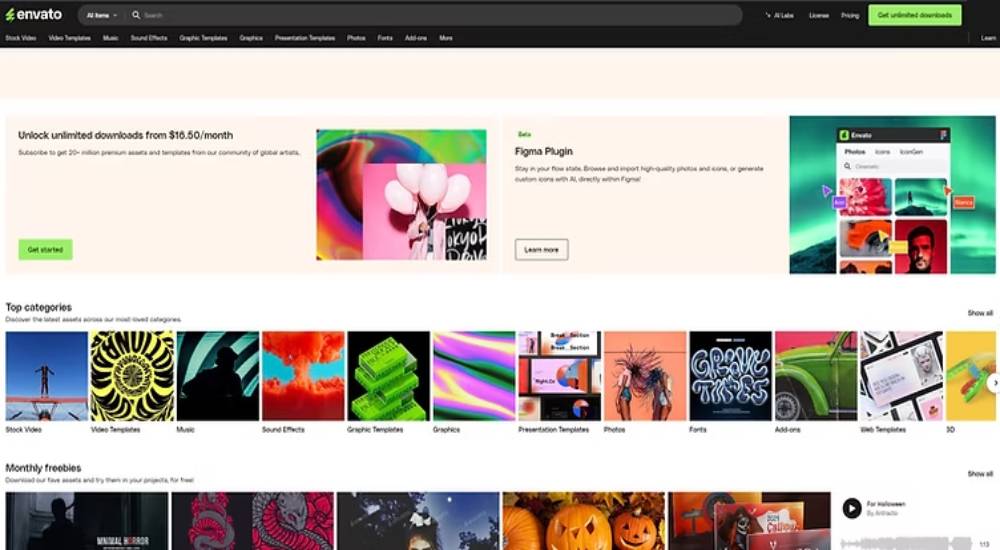The width and height of the screenshot is (1000, 550).
Task: Go to Pricing
Action: pos(850,15)
